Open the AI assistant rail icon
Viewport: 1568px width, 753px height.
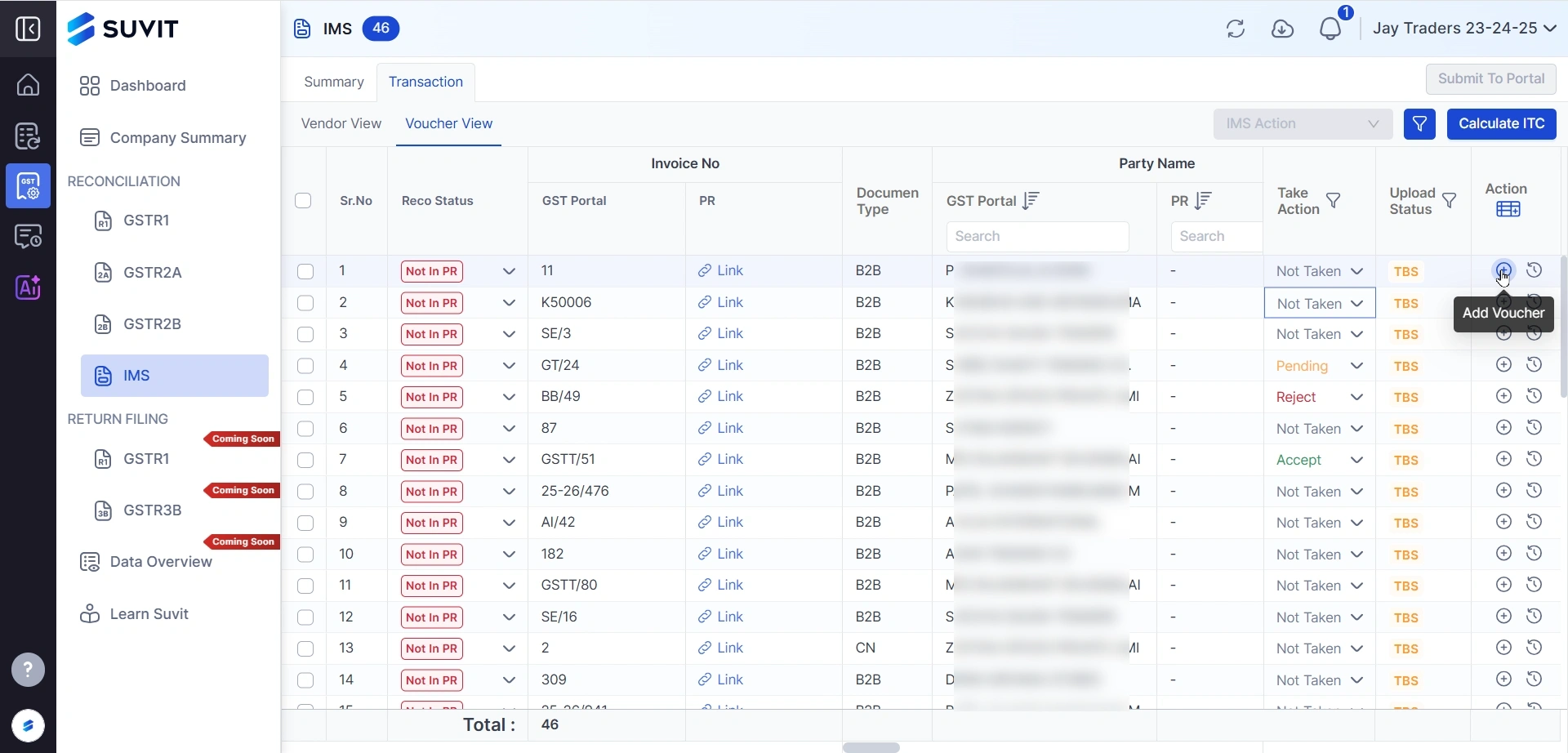[28, 287]
